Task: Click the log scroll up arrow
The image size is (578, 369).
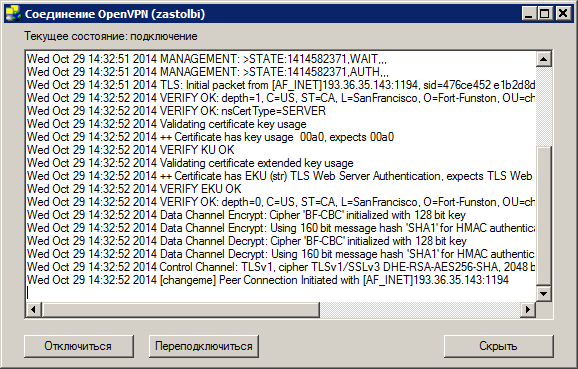Action: click(543, 59)
